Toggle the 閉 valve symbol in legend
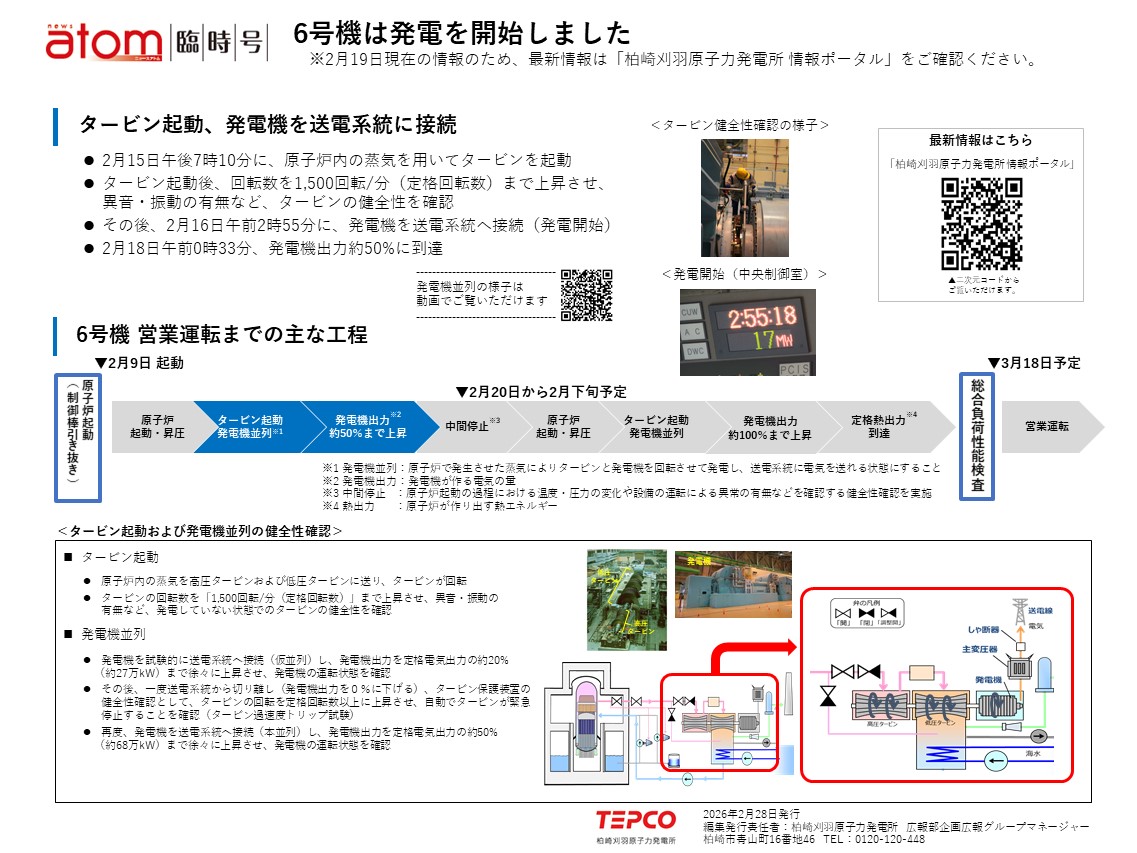Image resolution: width=1137 pixels, height=853 pixels. click(865, 612)
